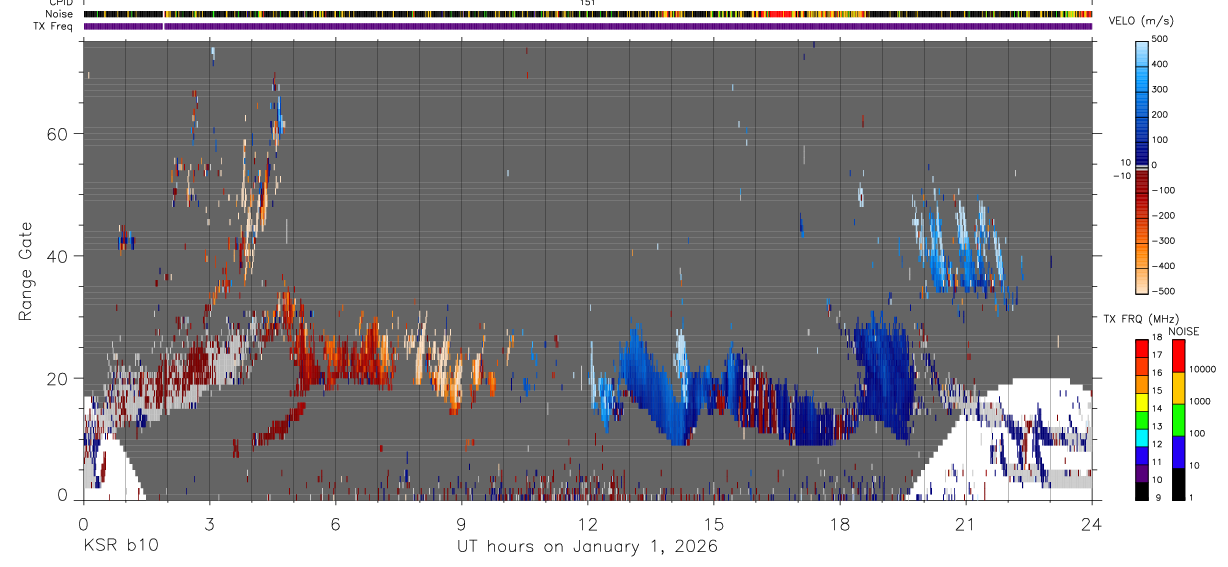Viewport: 1228px width, 567px height.
Task: Click the Noise color strip above plot
Action: 588,15
